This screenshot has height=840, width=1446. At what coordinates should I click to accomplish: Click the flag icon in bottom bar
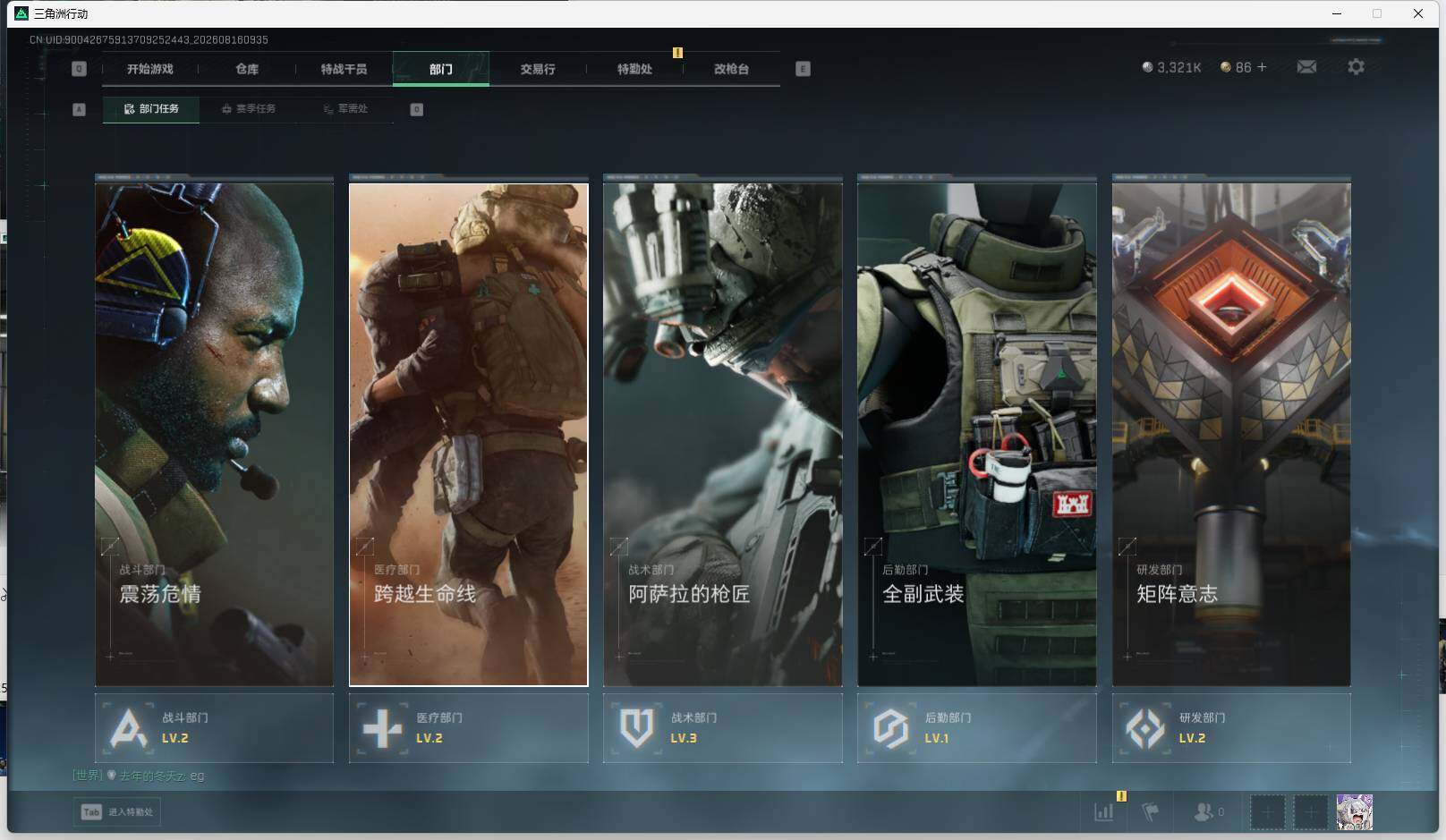(1151, 812)
